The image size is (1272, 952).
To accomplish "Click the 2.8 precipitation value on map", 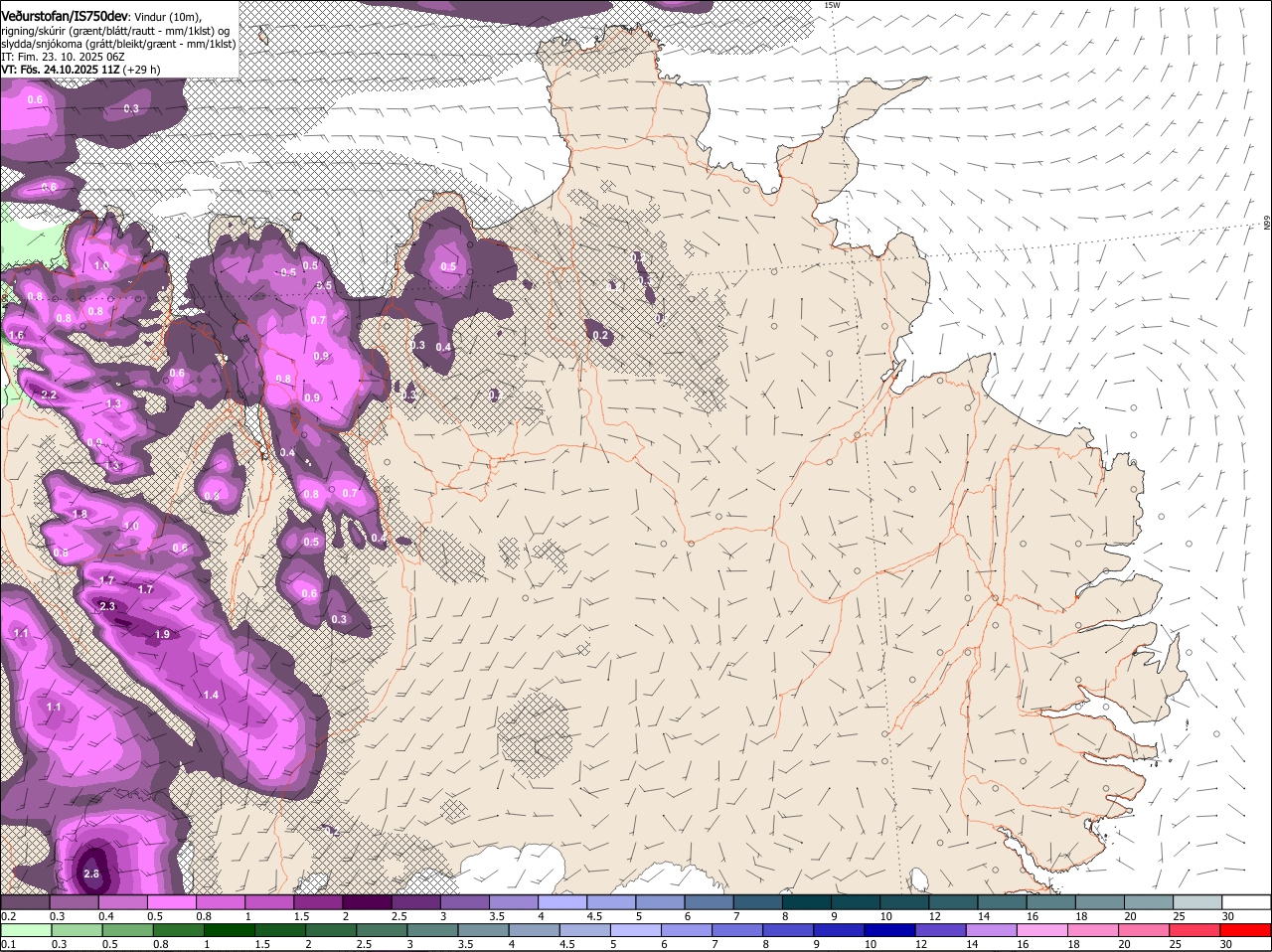I will coord(91,873).
